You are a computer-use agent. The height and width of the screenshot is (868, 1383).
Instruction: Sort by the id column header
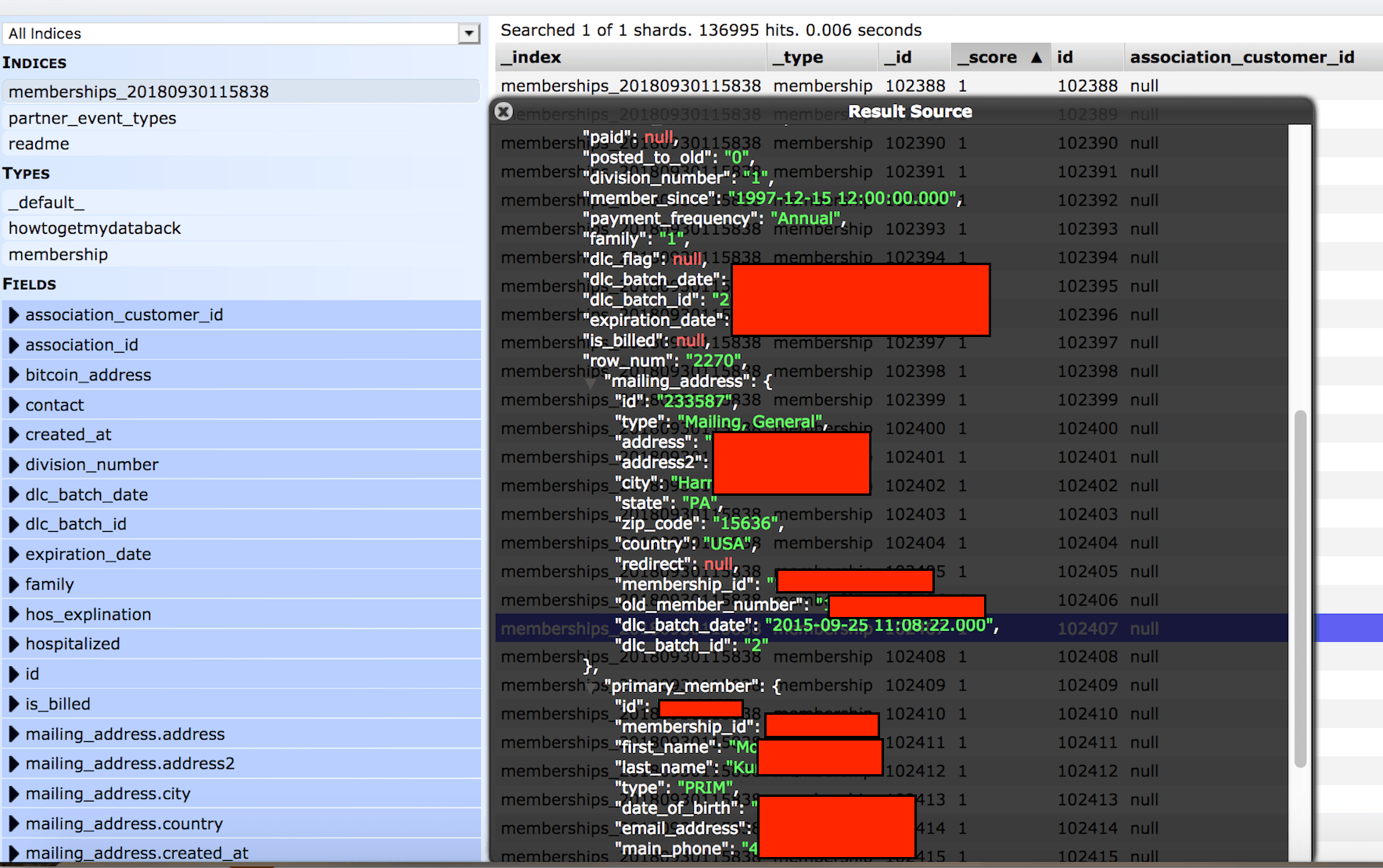1087,57
